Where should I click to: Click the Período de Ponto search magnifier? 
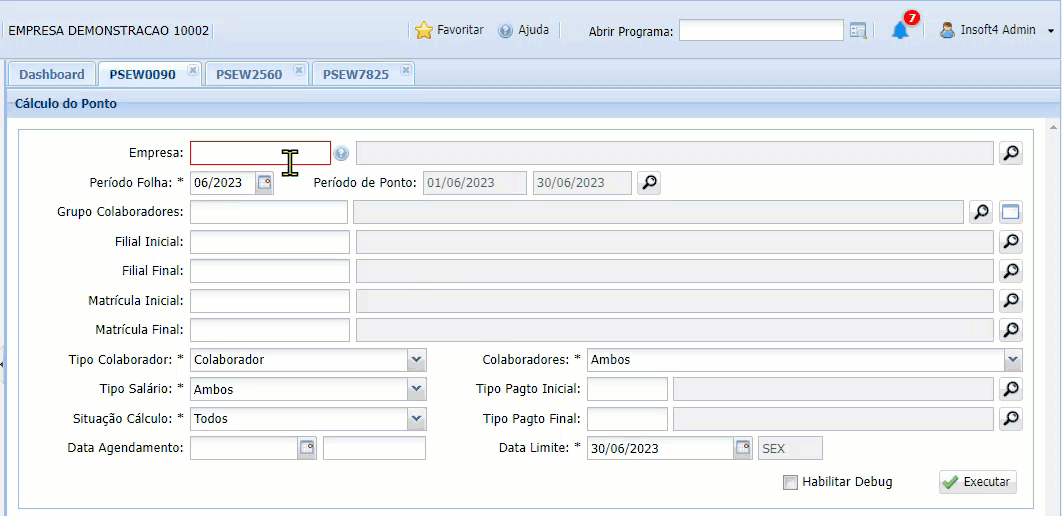[649, 183]
